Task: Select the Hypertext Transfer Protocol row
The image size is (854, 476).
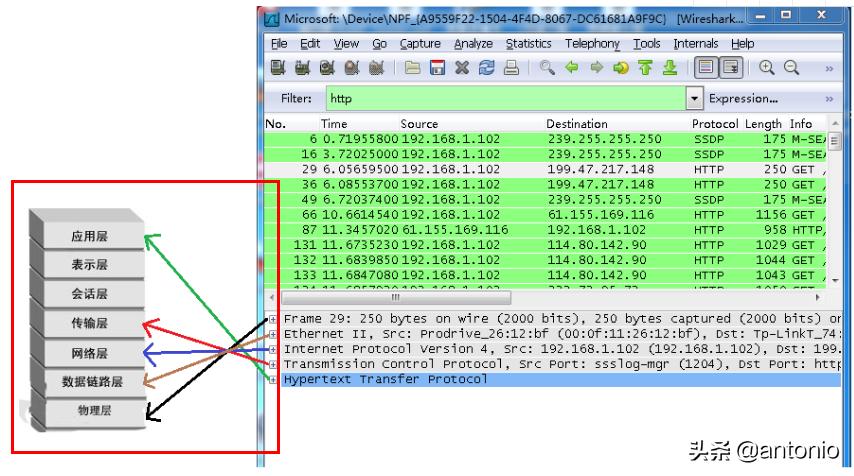Action: pos(561,380)
